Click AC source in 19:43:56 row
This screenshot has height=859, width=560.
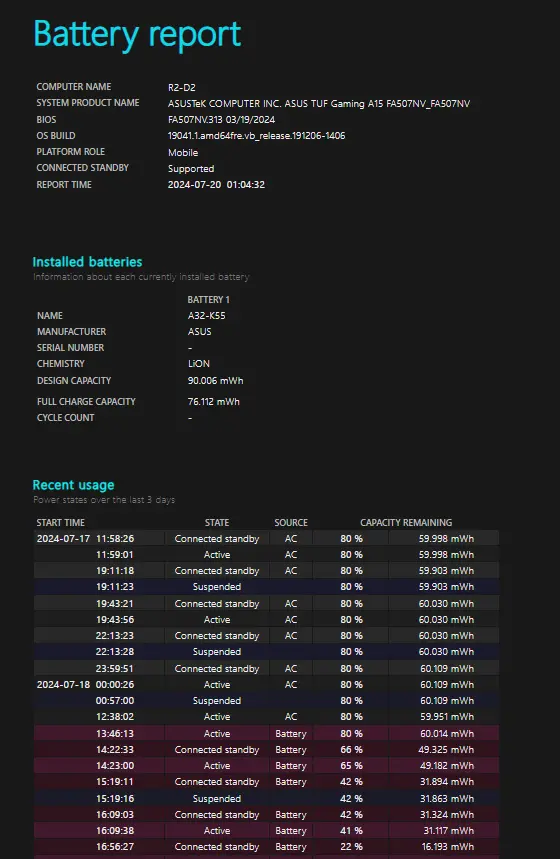click(291, 620)
